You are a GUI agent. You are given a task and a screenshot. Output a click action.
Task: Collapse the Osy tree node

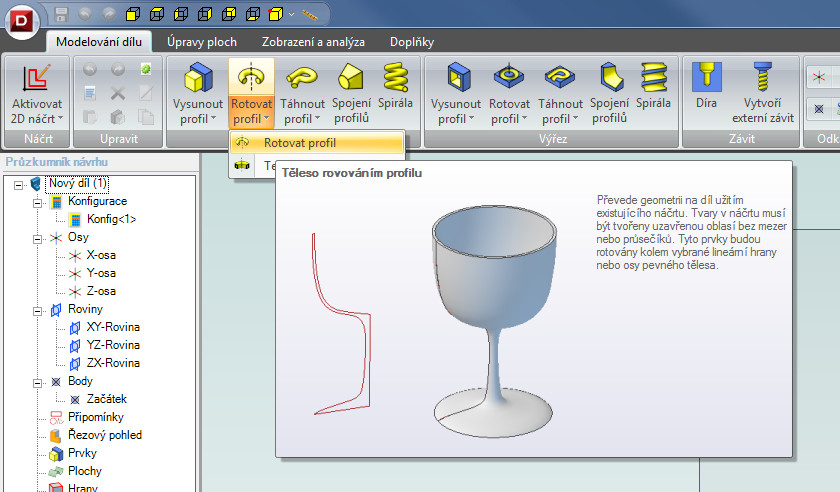coord(39,238)
